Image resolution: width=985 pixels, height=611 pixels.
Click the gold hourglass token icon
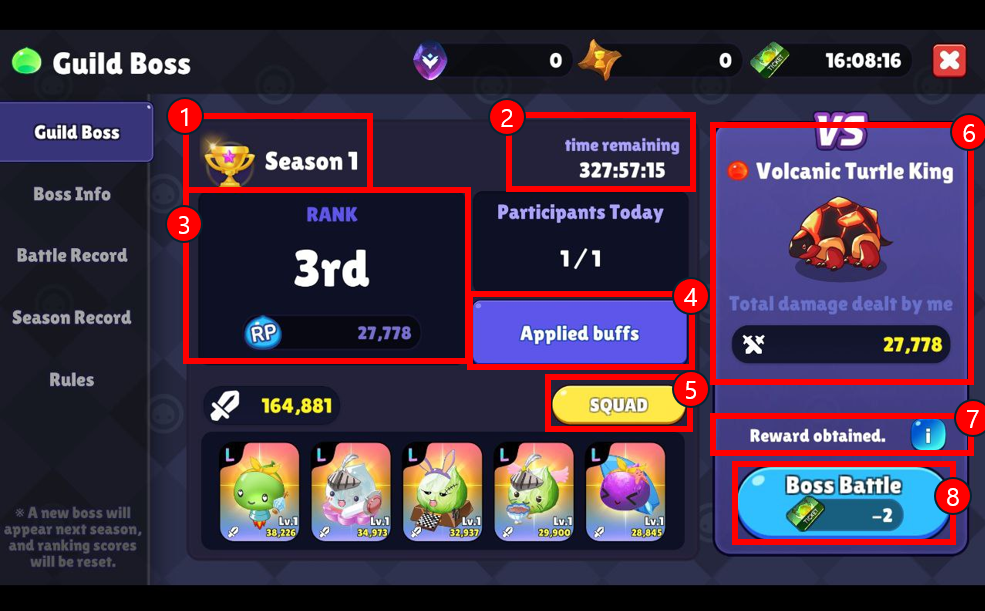[600, 60]
